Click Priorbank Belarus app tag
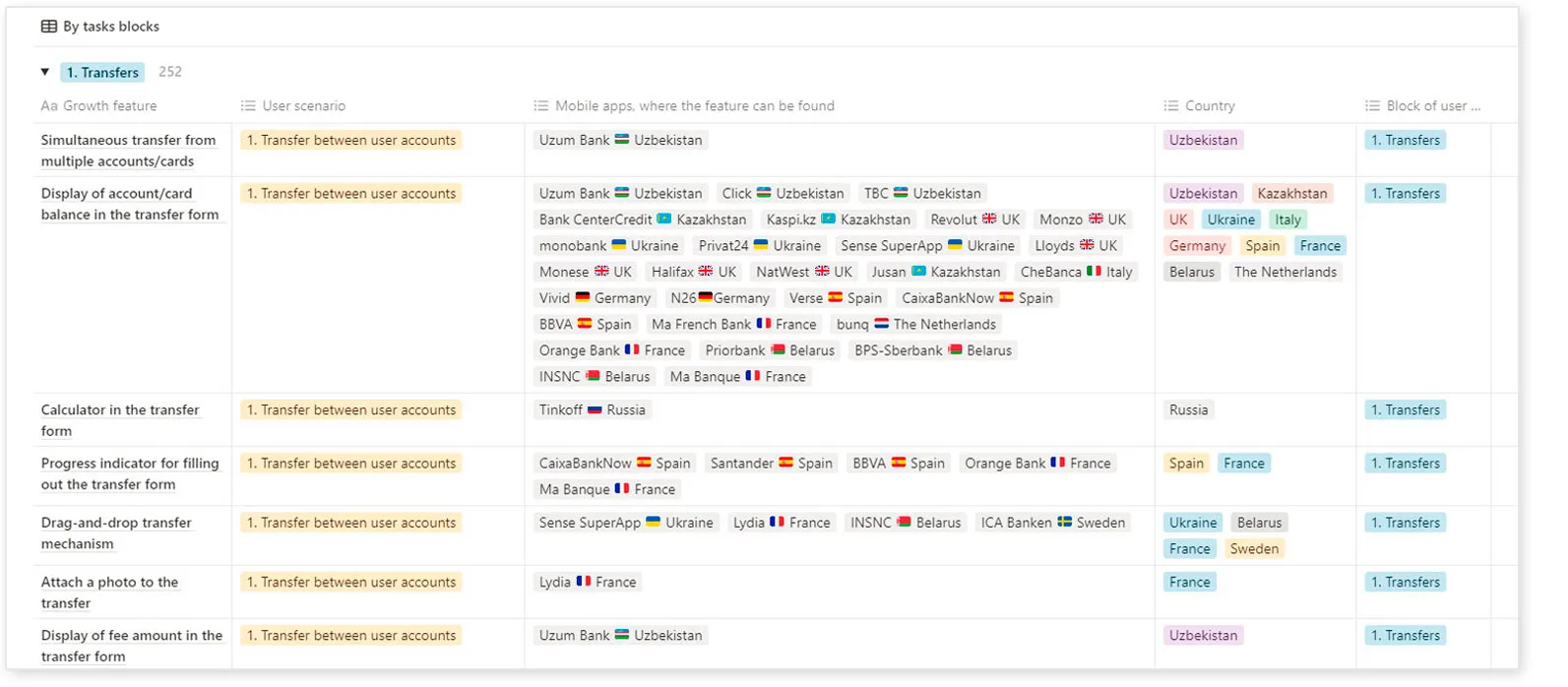 coord(769,350)
